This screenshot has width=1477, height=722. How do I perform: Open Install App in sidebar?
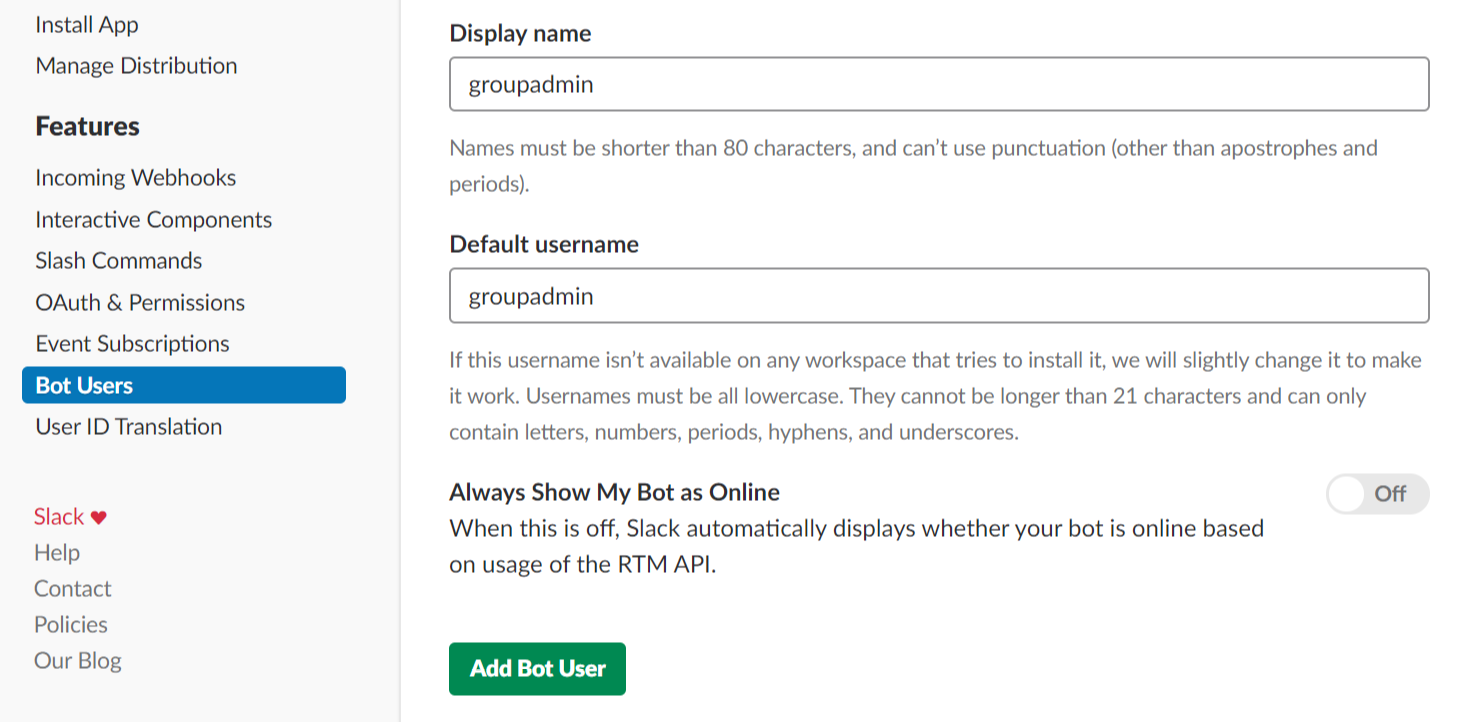pos(87,25)
